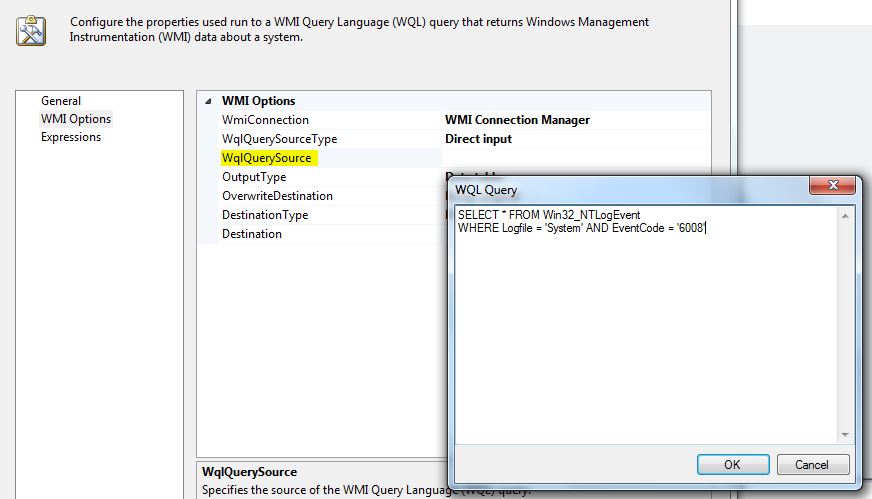Click the query scrollbar up arrow

(845, 216)
